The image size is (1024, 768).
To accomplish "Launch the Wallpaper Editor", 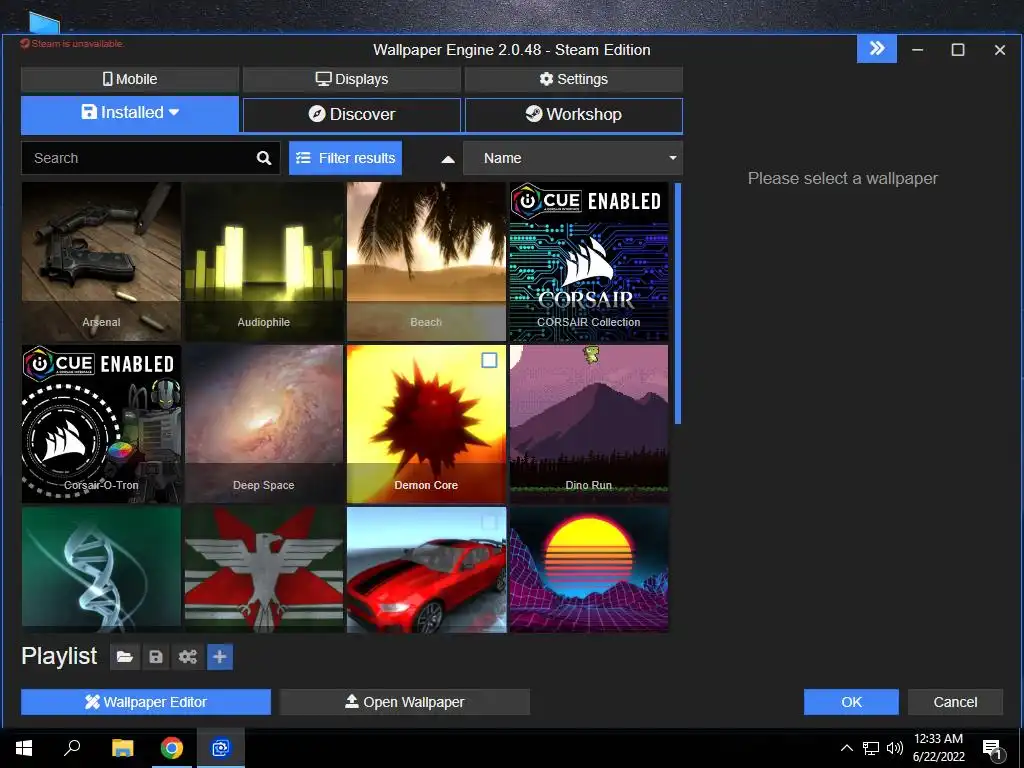I will [146, 702].
